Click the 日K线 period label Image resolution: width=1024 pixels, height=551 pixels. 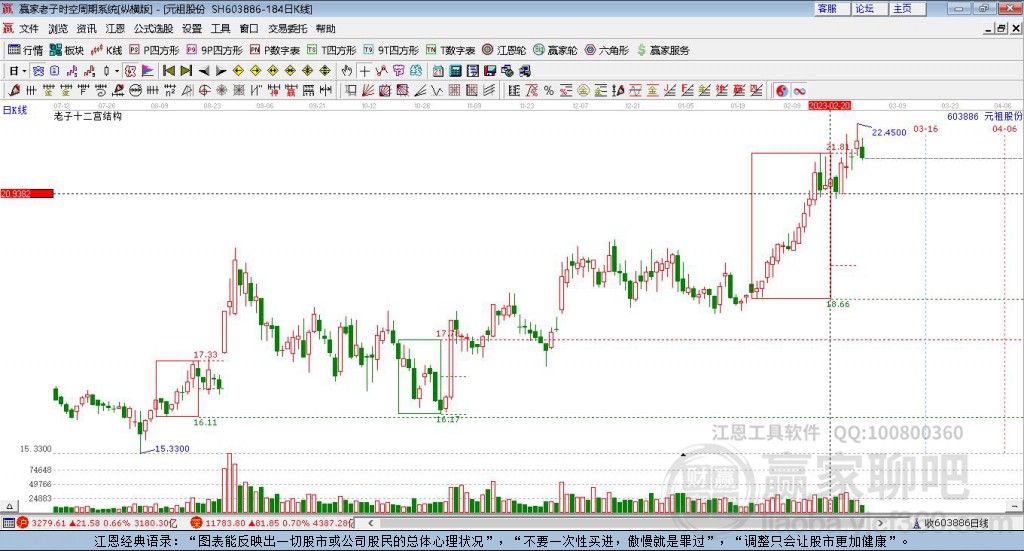[x=14, y=110]
